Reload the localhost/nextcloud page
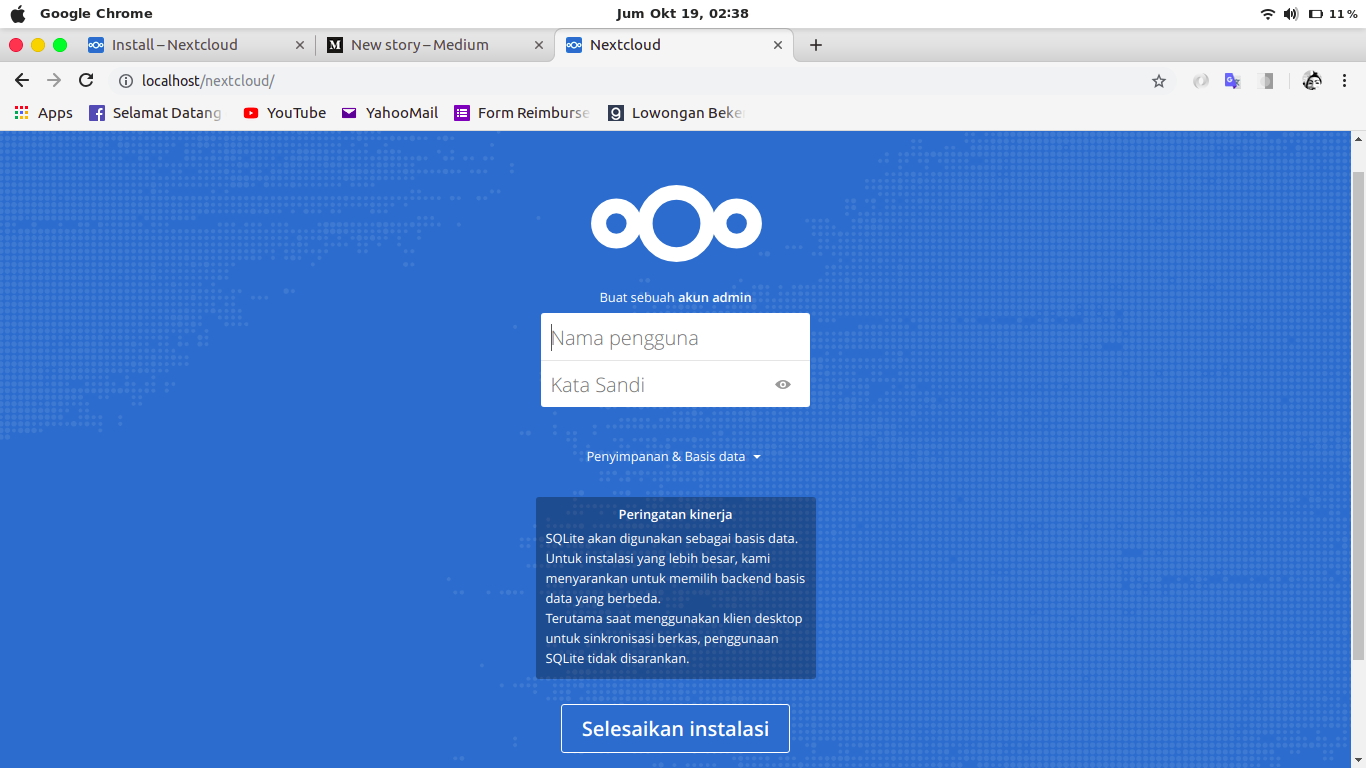Viewport: 1366px width, 768px height. [x=86, y=81]
